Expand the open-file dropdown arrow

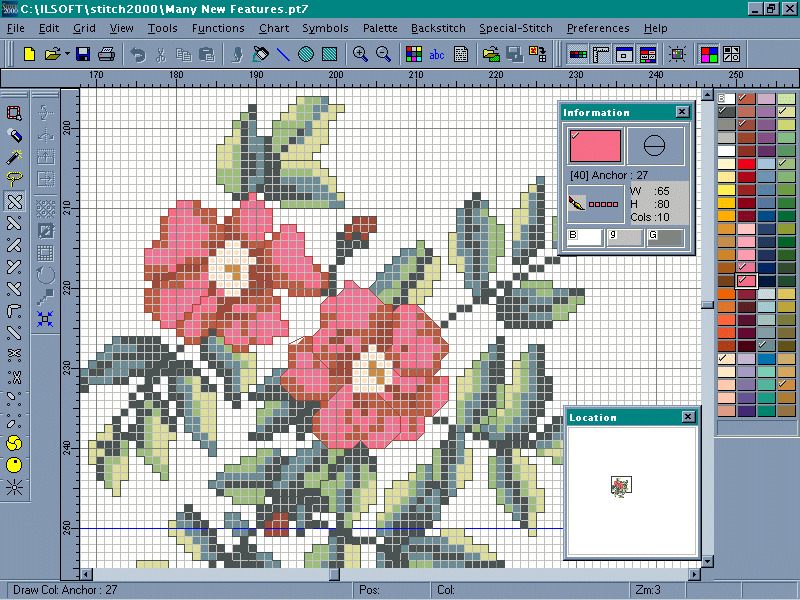point(67,53)
